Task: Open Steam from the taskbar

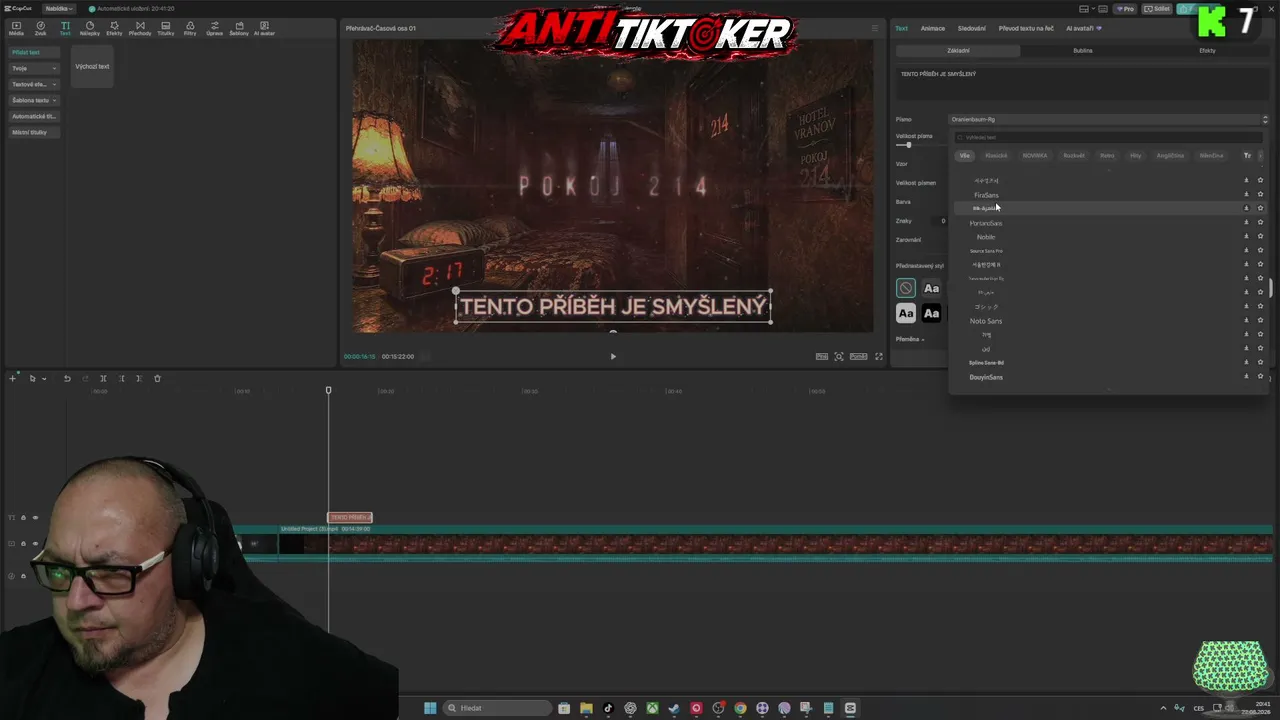Action: 674,708
